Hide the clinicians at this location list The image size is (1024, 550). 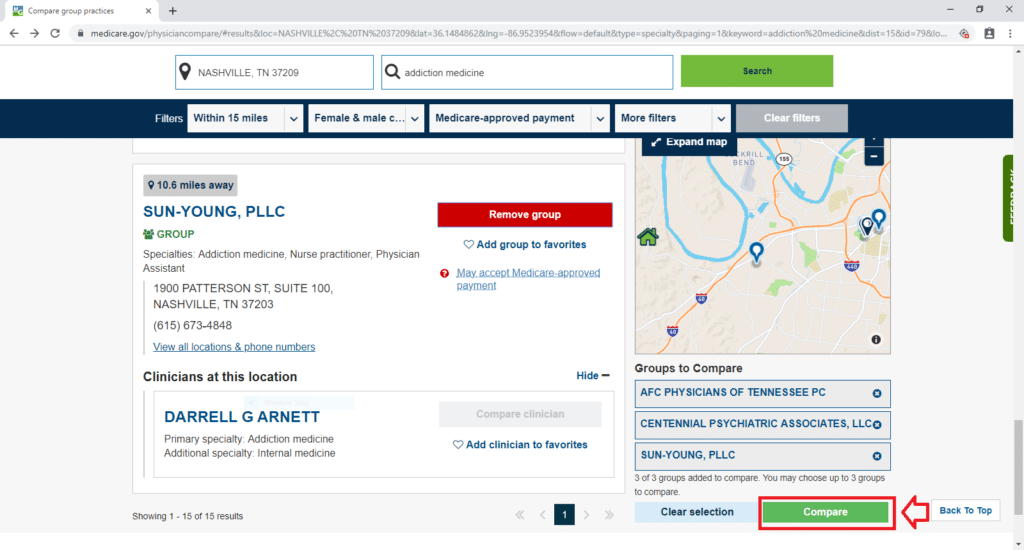coord(593,376)
